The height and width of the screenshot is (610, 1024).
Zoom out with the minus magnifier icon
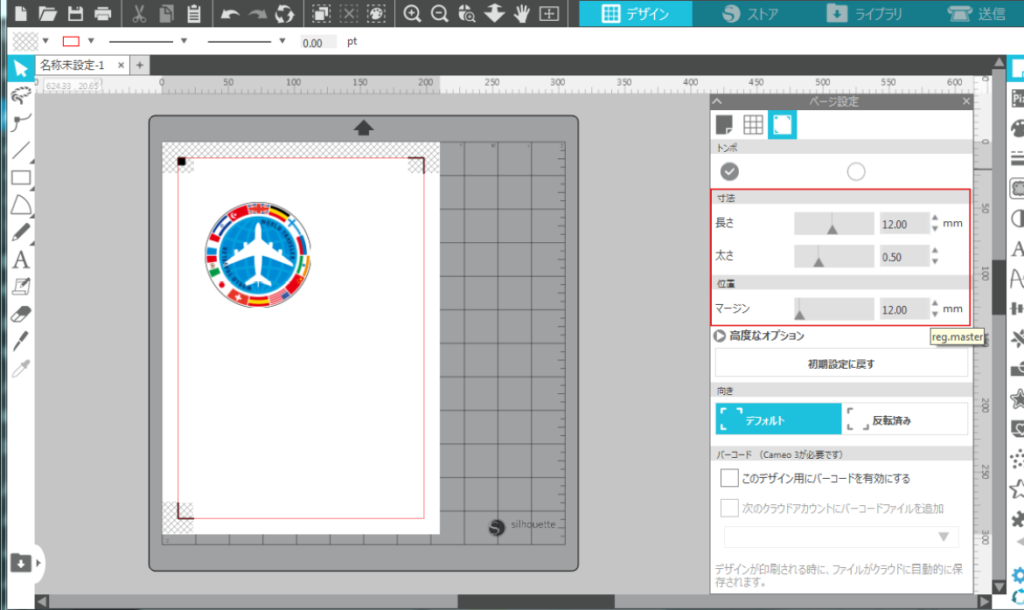tap(440, 13)
